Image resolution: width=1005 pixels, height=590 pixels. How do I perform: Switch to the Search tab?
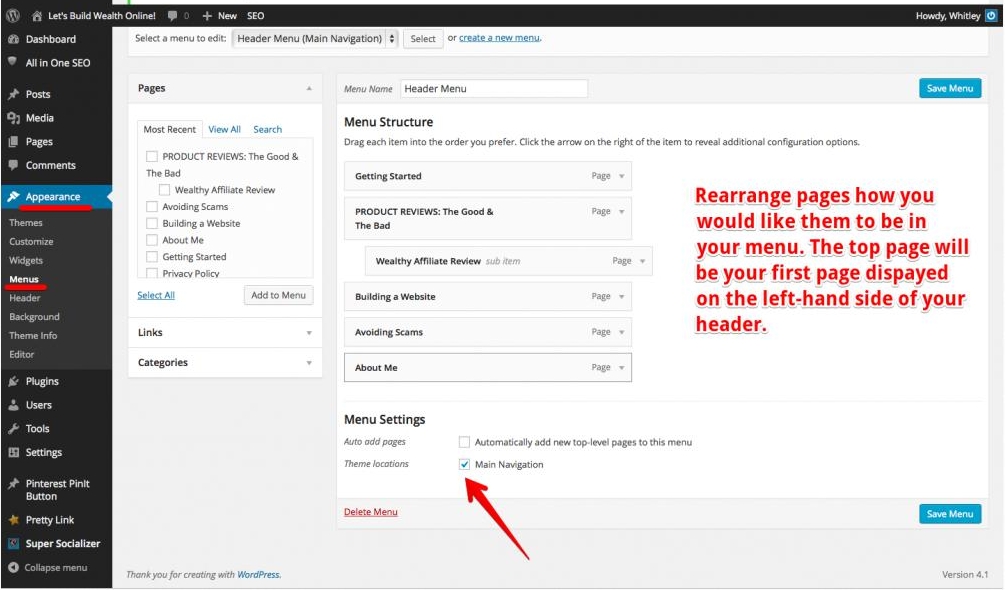(x=267, y=129)
